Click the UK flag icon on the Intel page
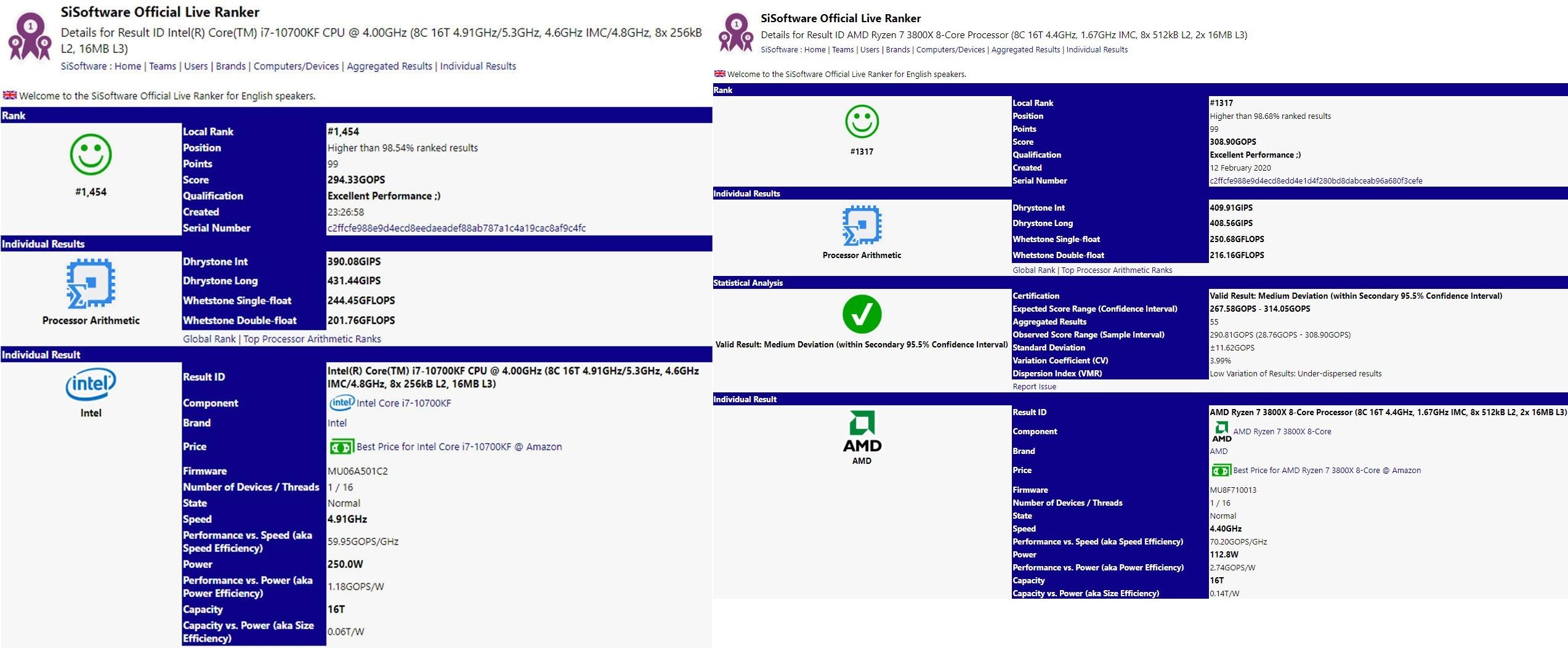Image resolution: width=1568 pixels, height=648 pixels. point(9,95)
